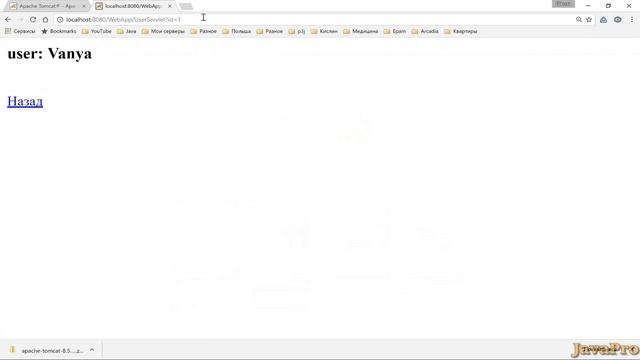This screenshot has height=360, width=640.
Task: Open the downloaded apache-tomcat file
Action: 47,351
